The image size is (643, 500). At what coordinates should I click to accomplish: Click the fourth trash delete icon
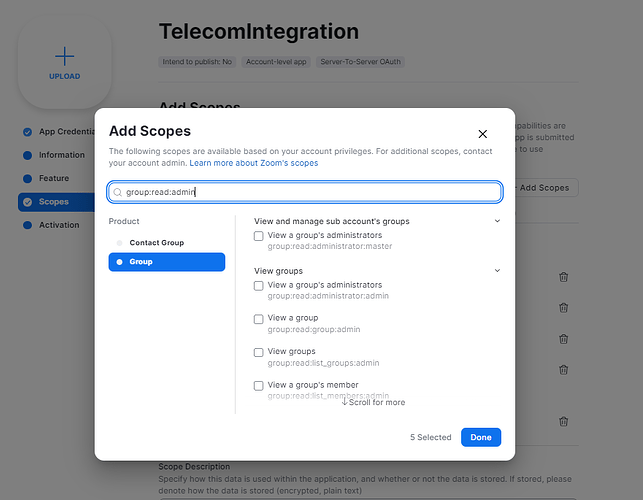click(x=564, y=369)
